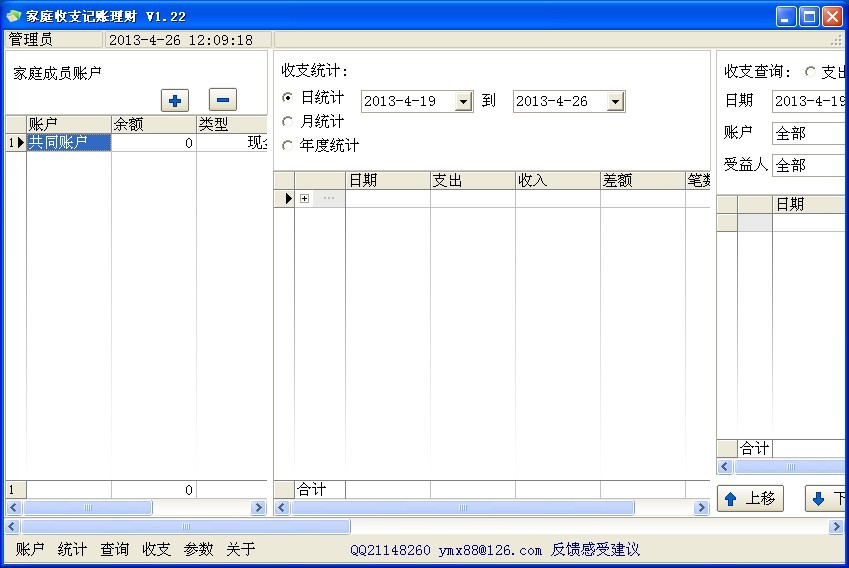Click the minus icon to remove account
Screen dimensions: 849x568
pyautogui.click(x=222, y=100)
